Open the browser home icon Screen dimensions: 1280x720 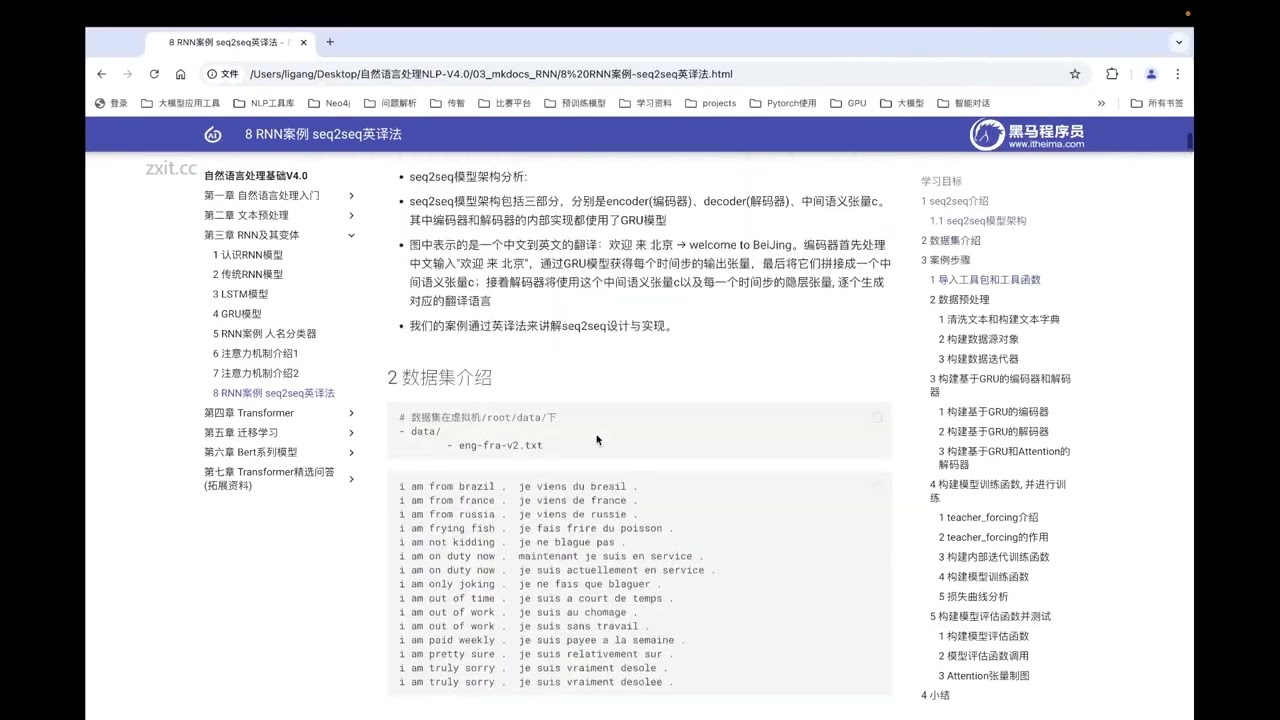[180, 74]
